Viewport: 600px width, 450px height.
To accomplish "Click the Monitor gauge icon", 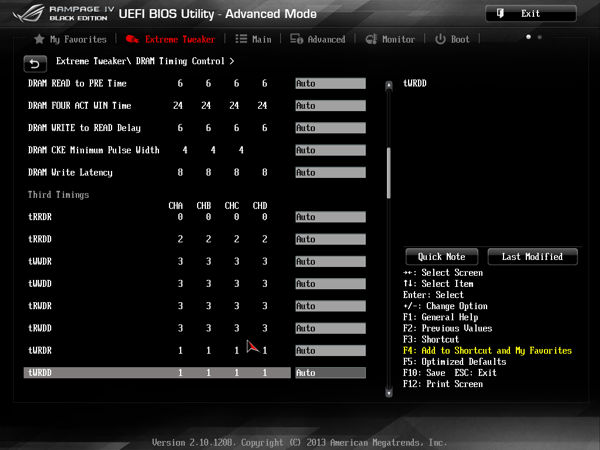I will [371, 39].
